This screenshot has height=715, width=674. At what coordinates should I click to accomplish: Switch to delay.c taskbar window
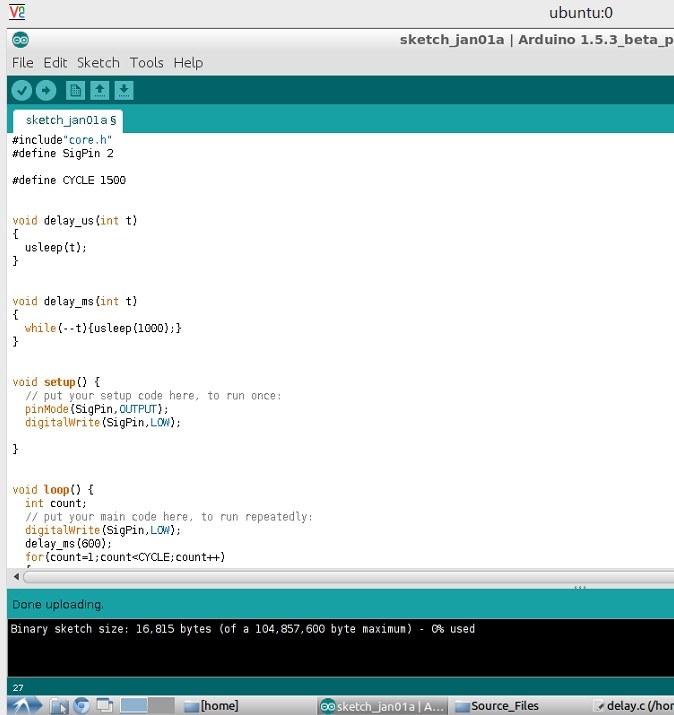634,706
